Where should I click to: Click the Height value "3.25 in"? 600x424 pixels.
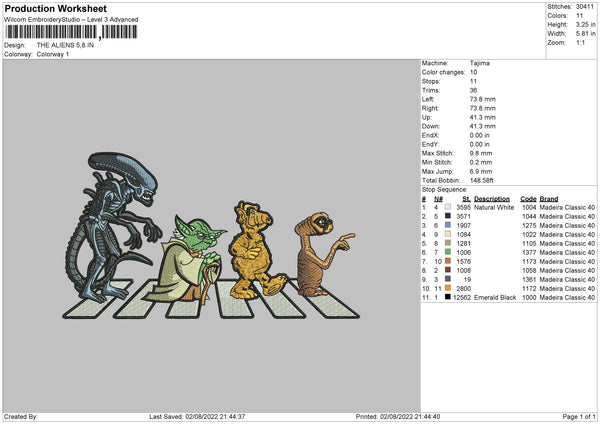point(586,24)
